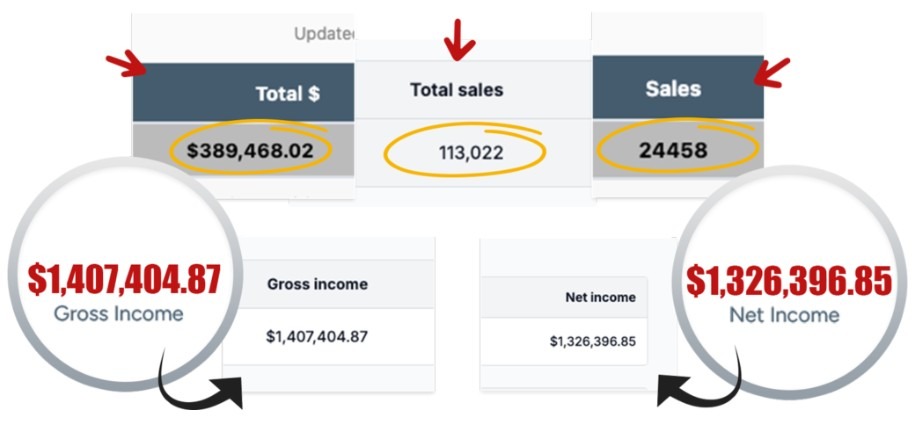Click the Gross Income label inside the circle
The height and width of the screenshot is (421, 914).
[x=119, y=314]
